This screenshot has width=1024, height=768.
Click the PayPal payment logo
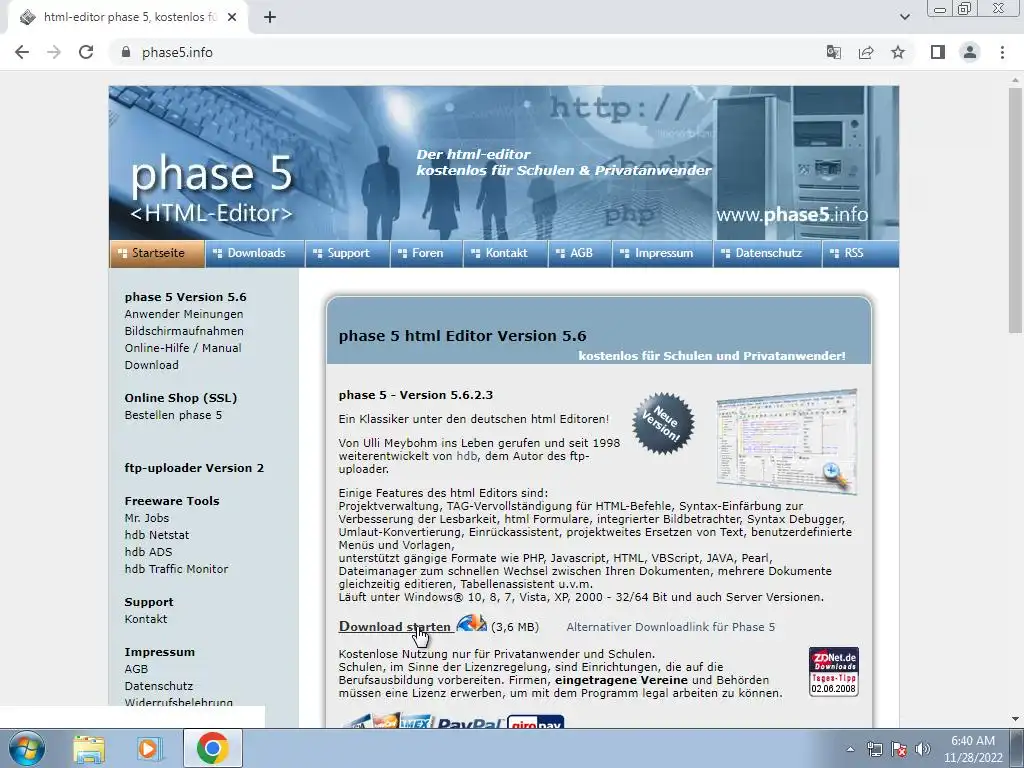[470, 722]
